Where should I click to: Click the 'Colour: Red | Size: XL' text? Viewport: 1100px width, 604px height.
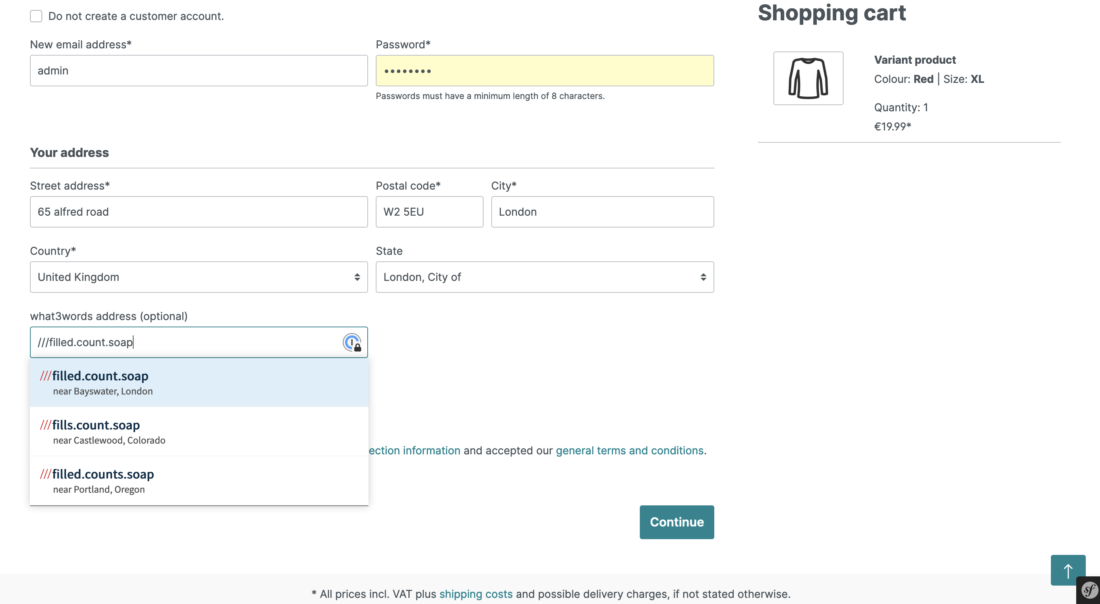[929, 79]
